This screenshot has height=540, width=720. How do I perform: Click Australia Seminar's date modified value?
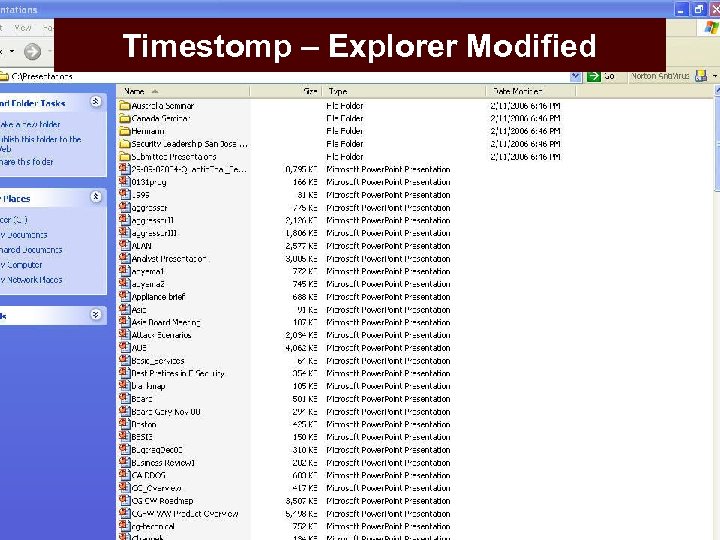(525, 106)
